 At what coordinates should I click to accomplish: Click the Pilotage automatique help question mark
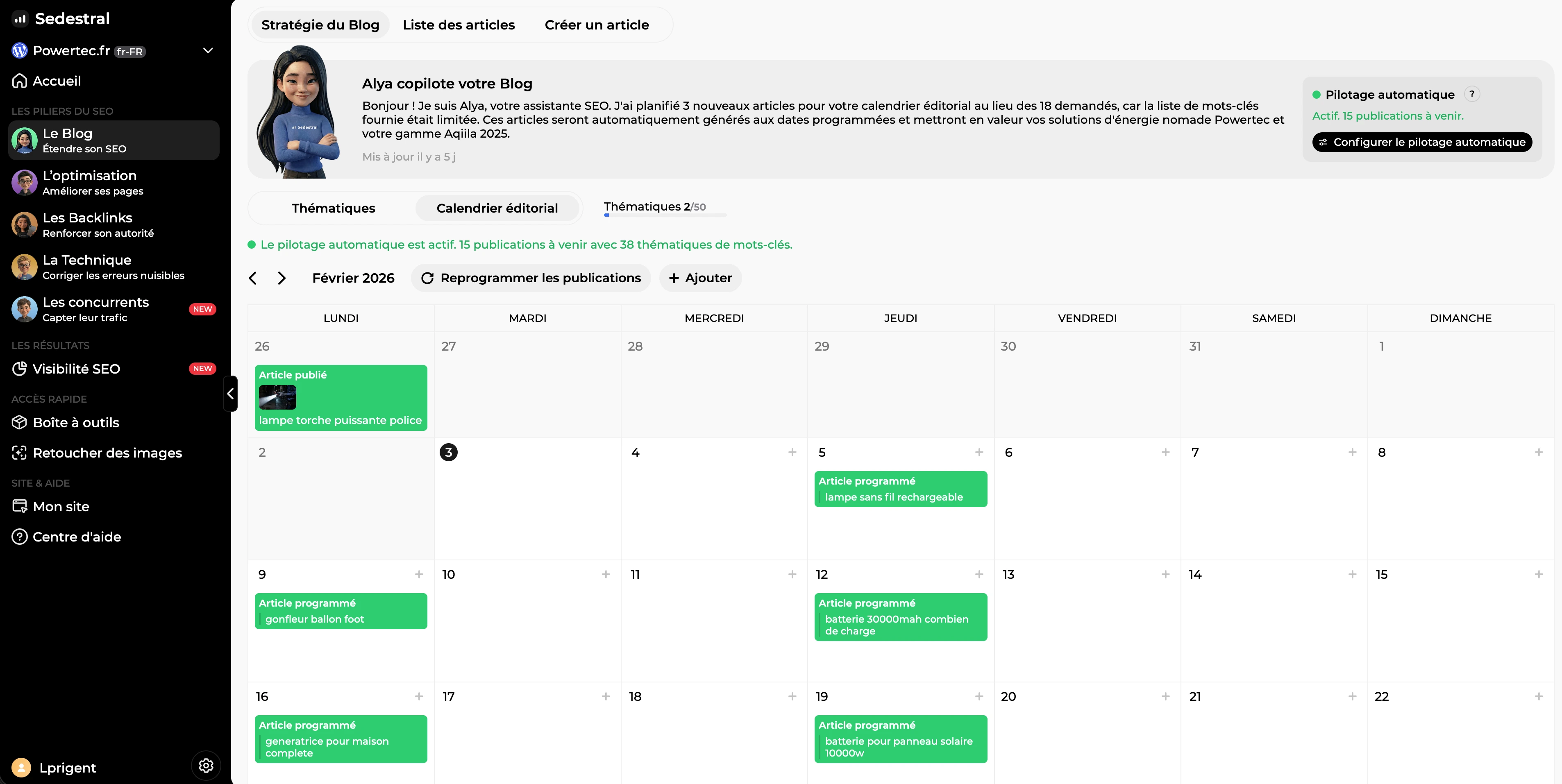[x=1472, y=94]
